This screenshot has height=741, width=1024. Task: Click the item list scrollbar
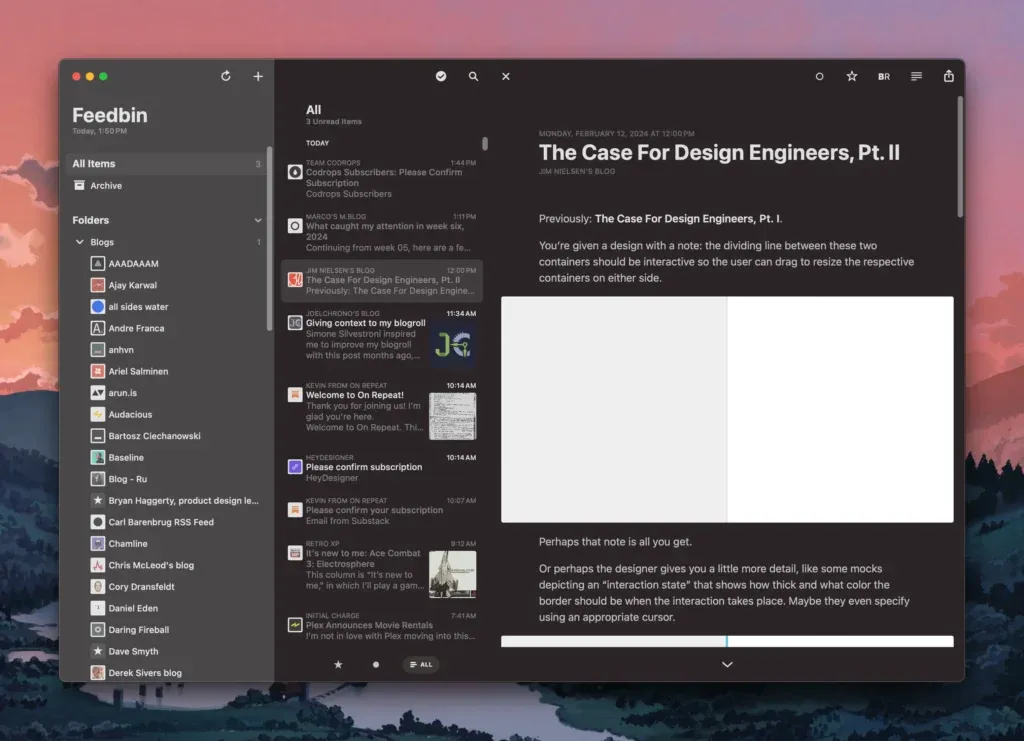click(x=485, y=143)
